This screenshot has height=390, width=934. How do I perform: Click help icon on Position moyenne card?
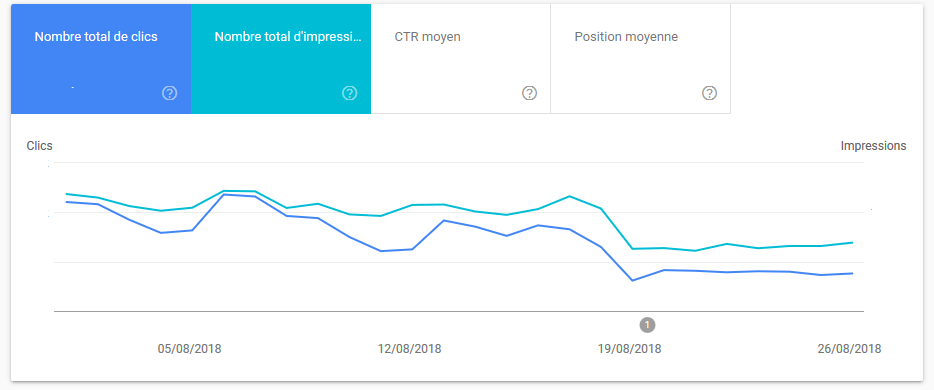(709, 93)
